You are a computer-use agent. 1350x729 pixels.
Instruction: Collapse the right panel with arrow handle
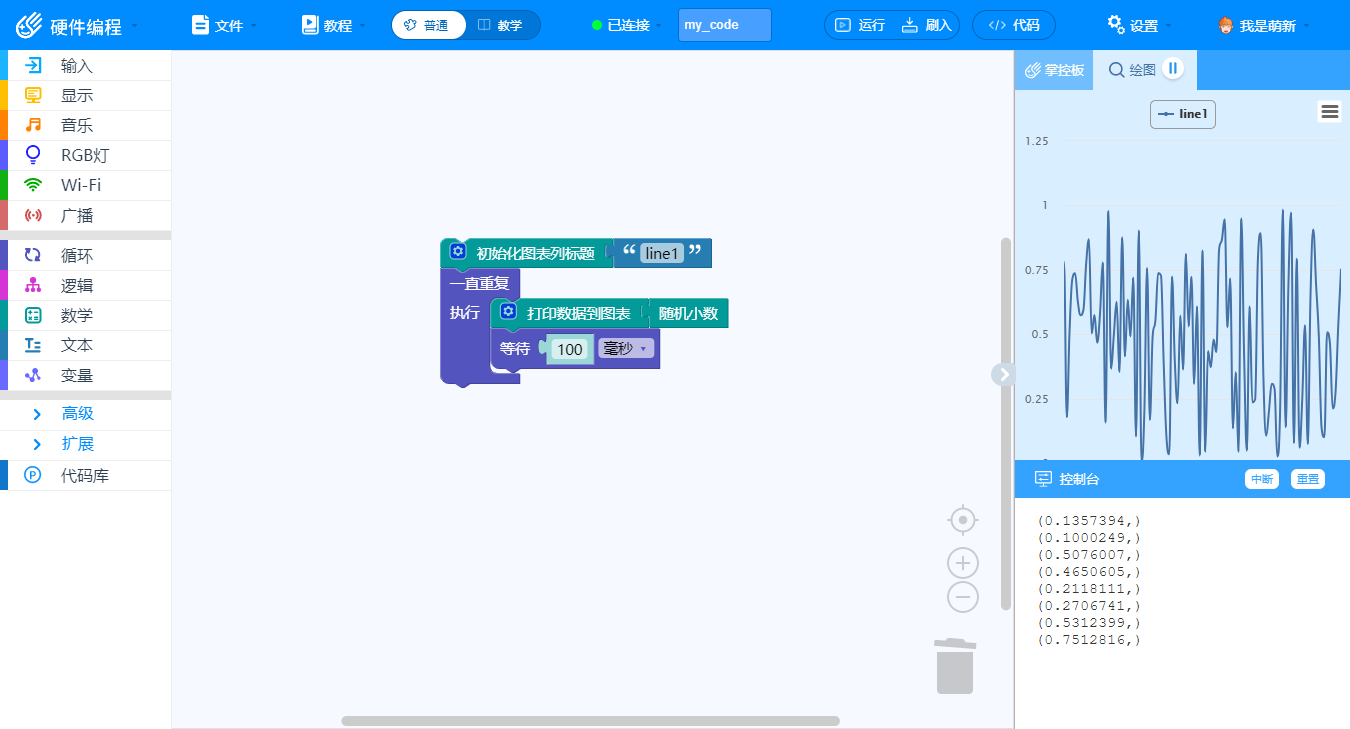(x=1003, y=374)
